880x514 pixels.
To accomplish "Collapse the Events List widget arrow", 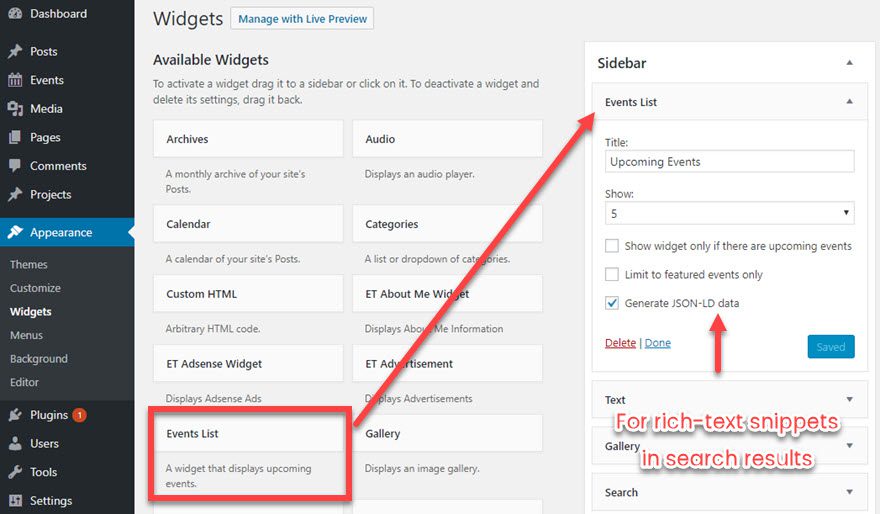I will (849, 102).
